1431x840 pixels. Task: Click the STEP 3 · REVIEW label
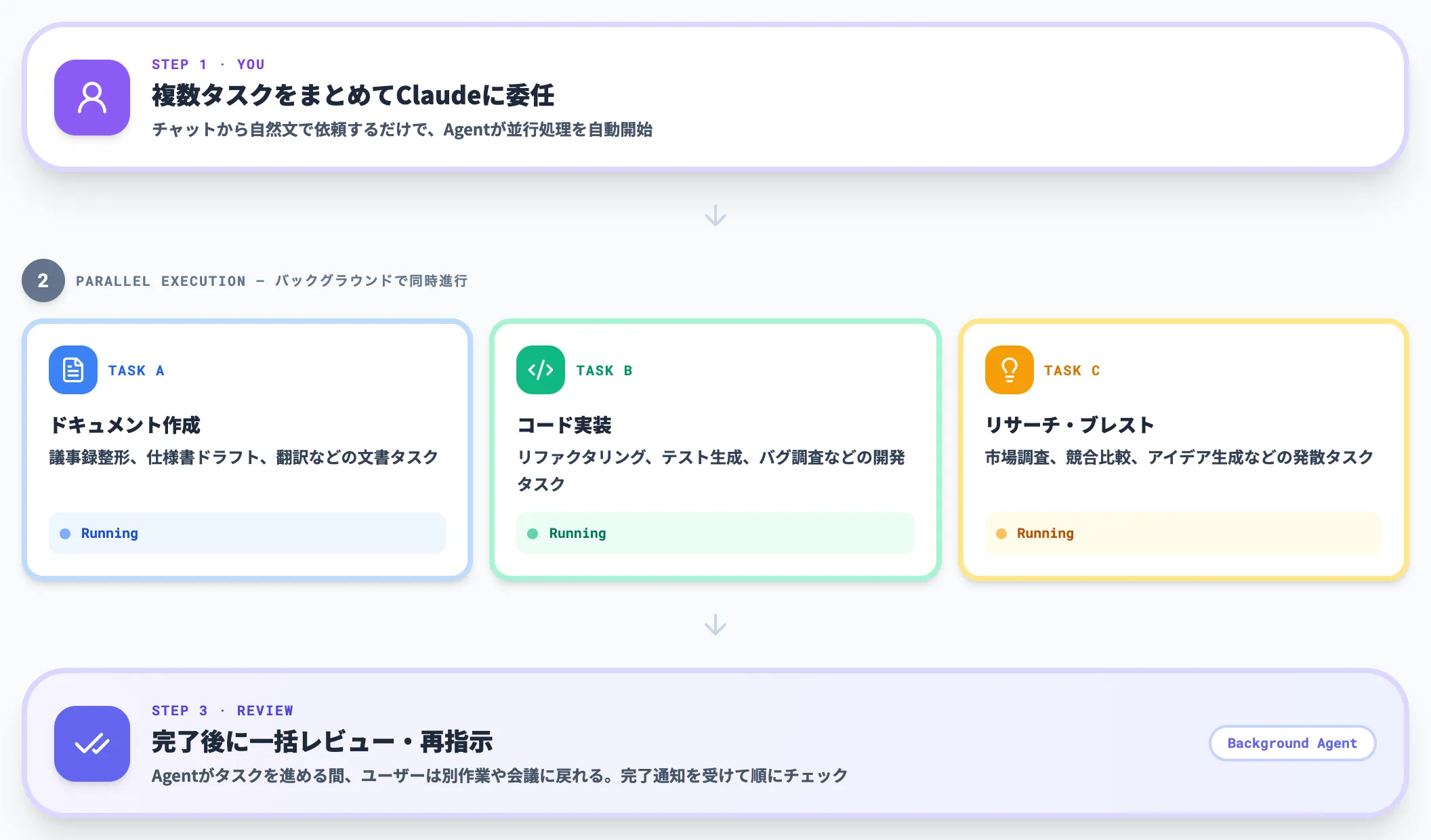pyautogui.click(x=222, y=711)
